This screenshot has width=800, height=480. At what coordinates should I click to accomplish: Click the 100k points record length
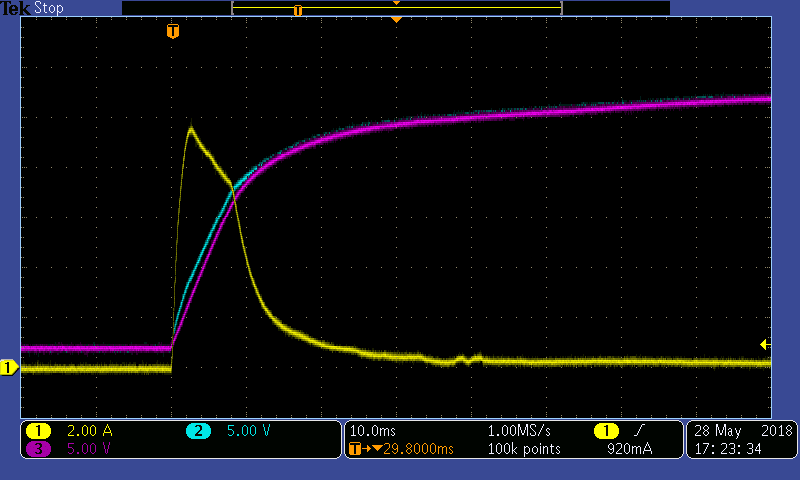coord(524,449)
